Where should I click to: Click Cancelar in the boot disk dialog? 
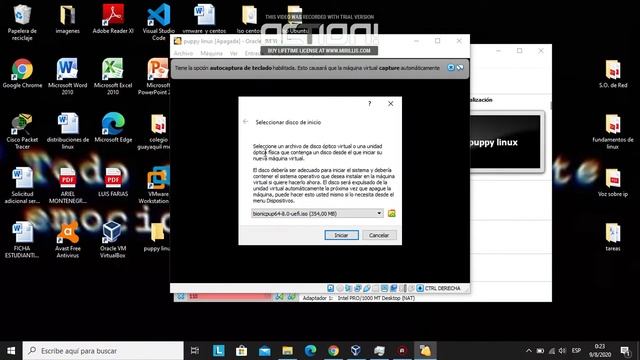tap(379, 235)
